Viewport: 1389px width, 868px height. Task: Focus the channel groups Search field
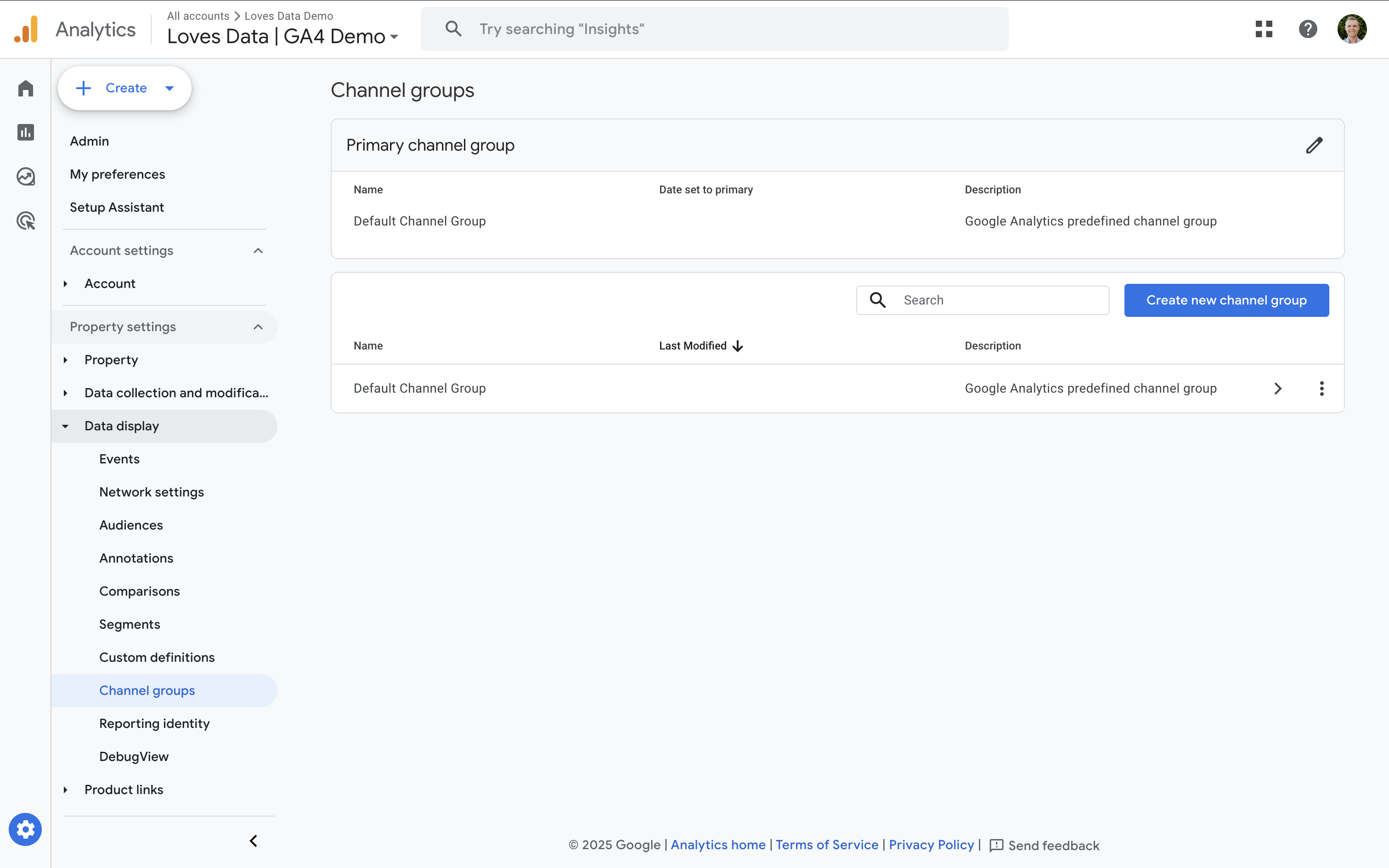982,300
